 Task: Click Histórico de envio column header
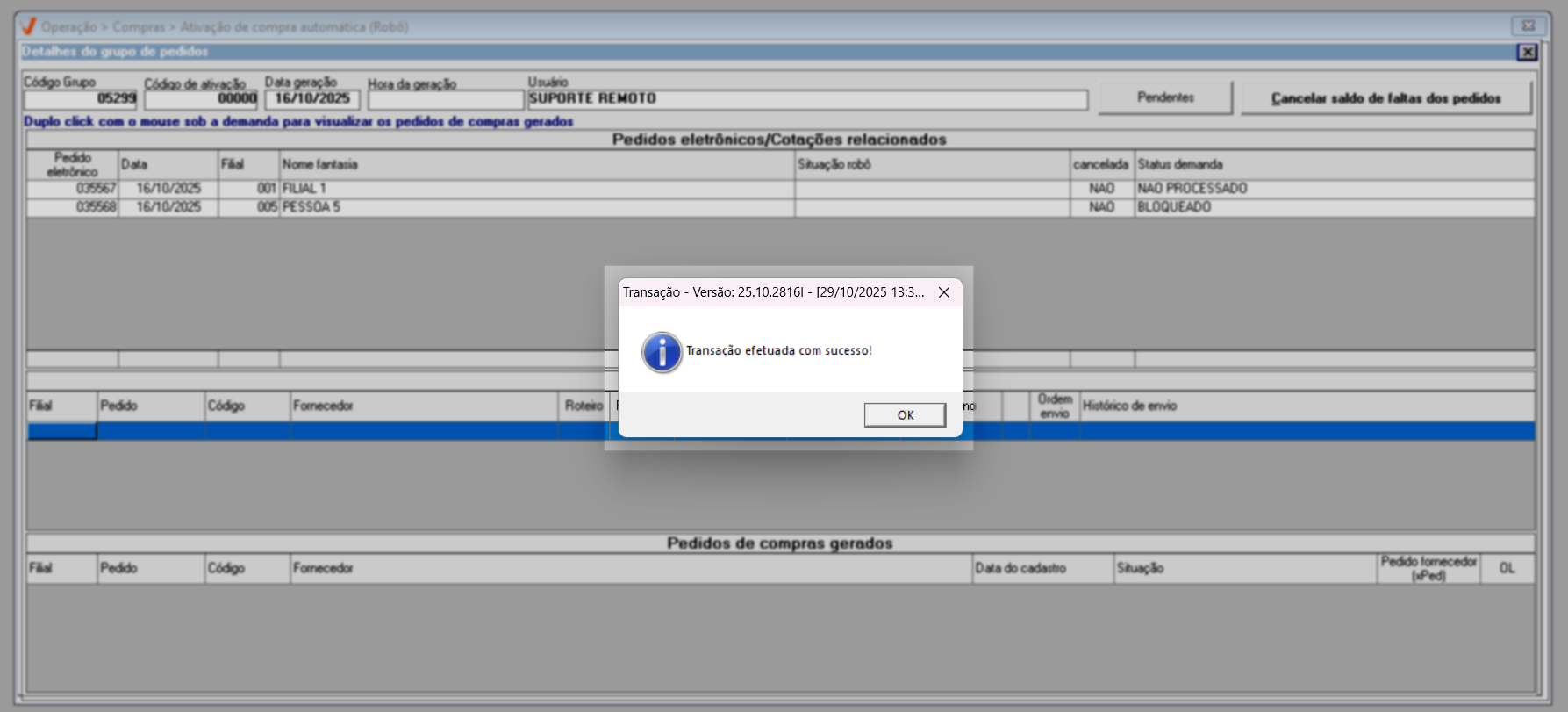[x=1307, y=406]
